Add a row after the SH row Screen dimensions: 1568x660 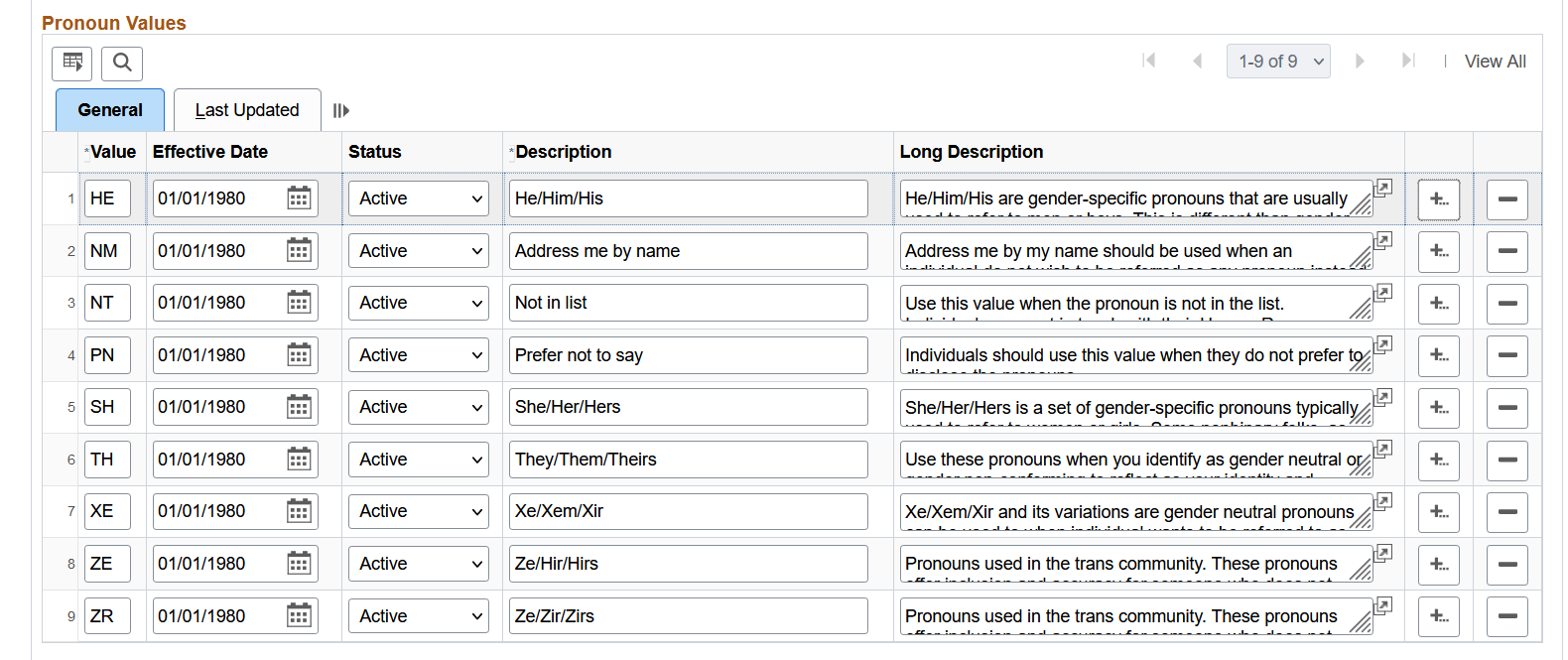[x=1438, y=408]
